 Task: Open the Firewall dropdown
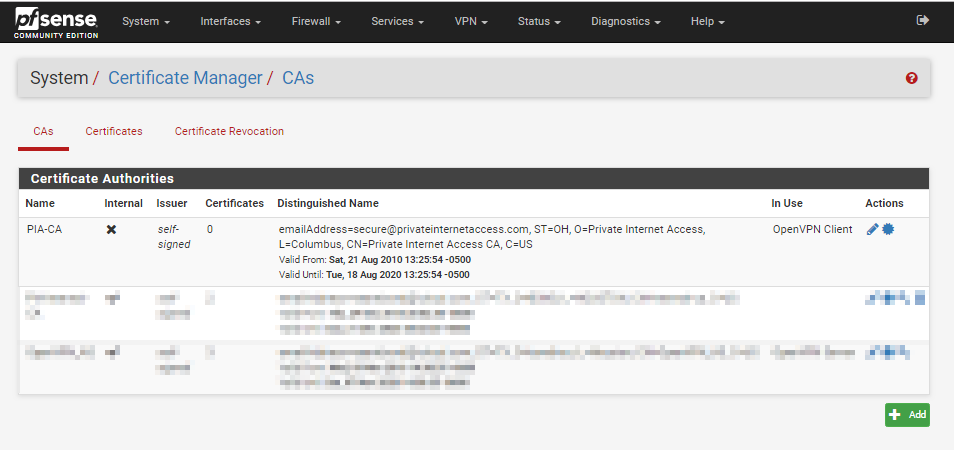click(316, 21)
